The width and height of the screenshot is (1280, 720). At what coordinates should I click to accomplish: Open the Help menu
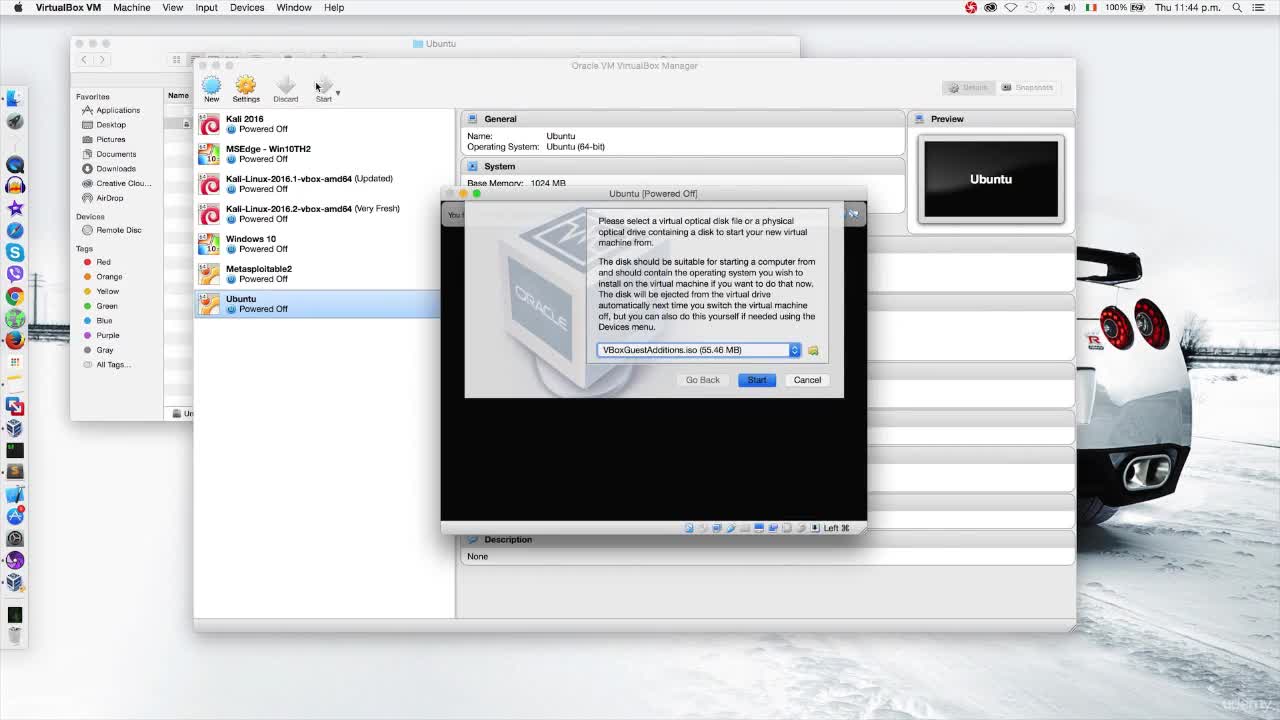334,7
